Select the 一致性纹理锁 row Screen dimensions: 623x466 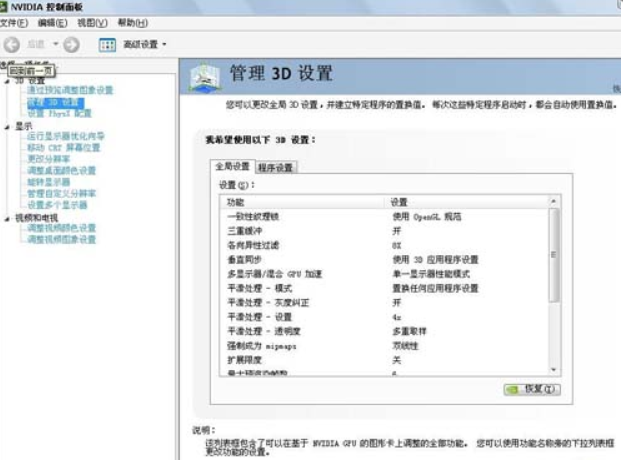384,217
